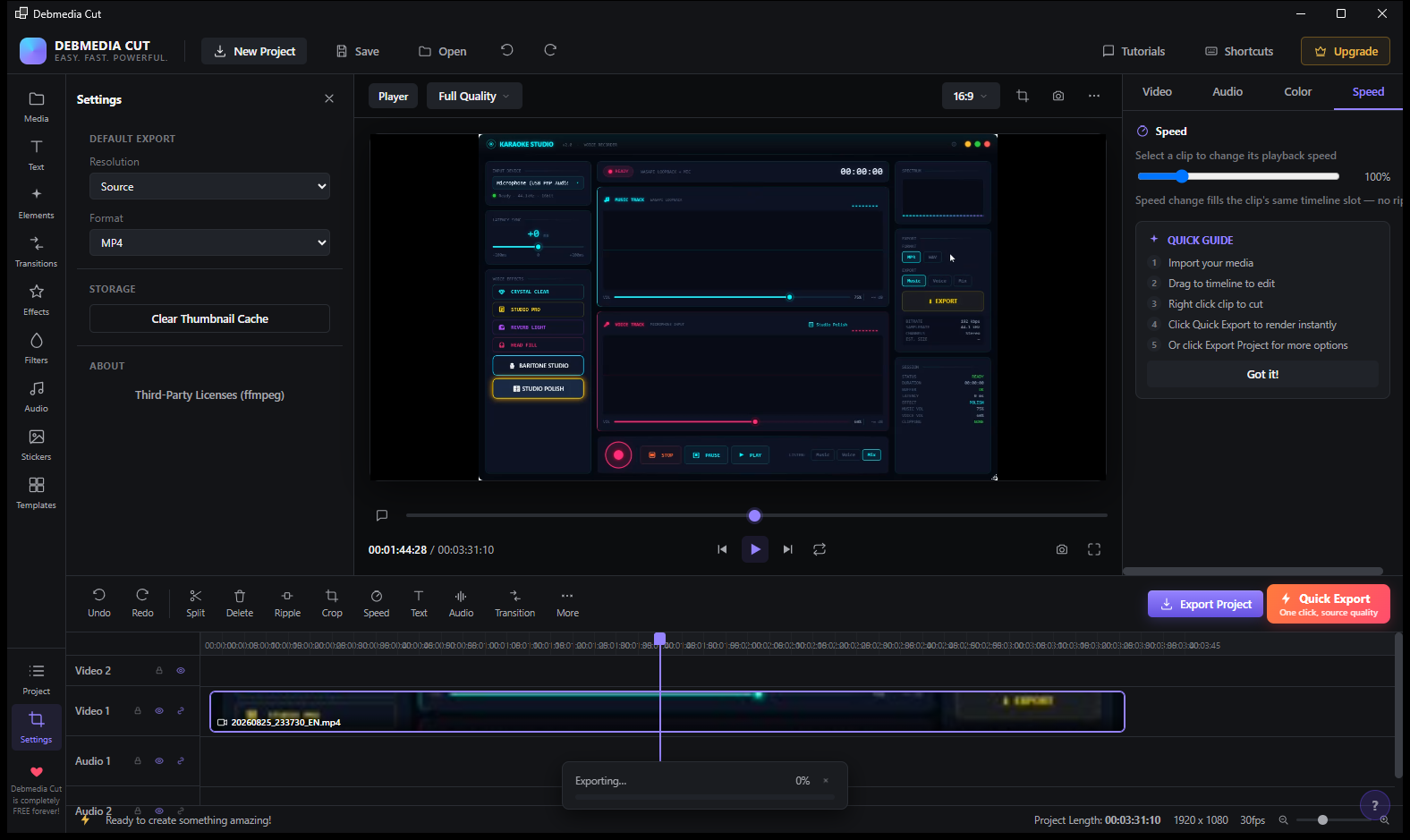The height and width of the screenshot is (840, 1410).
Task: Delete the selected clip via Delete tool
Action: tap(240, 603)
